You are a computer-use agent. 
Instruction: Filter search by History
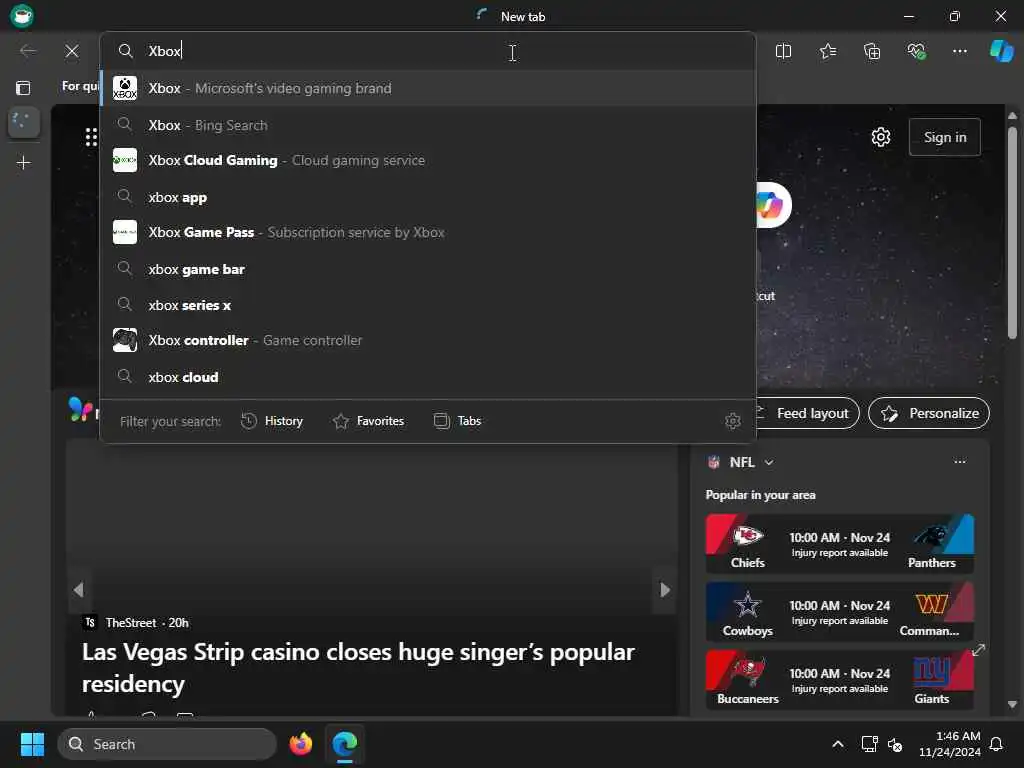(x=272, y=421)
